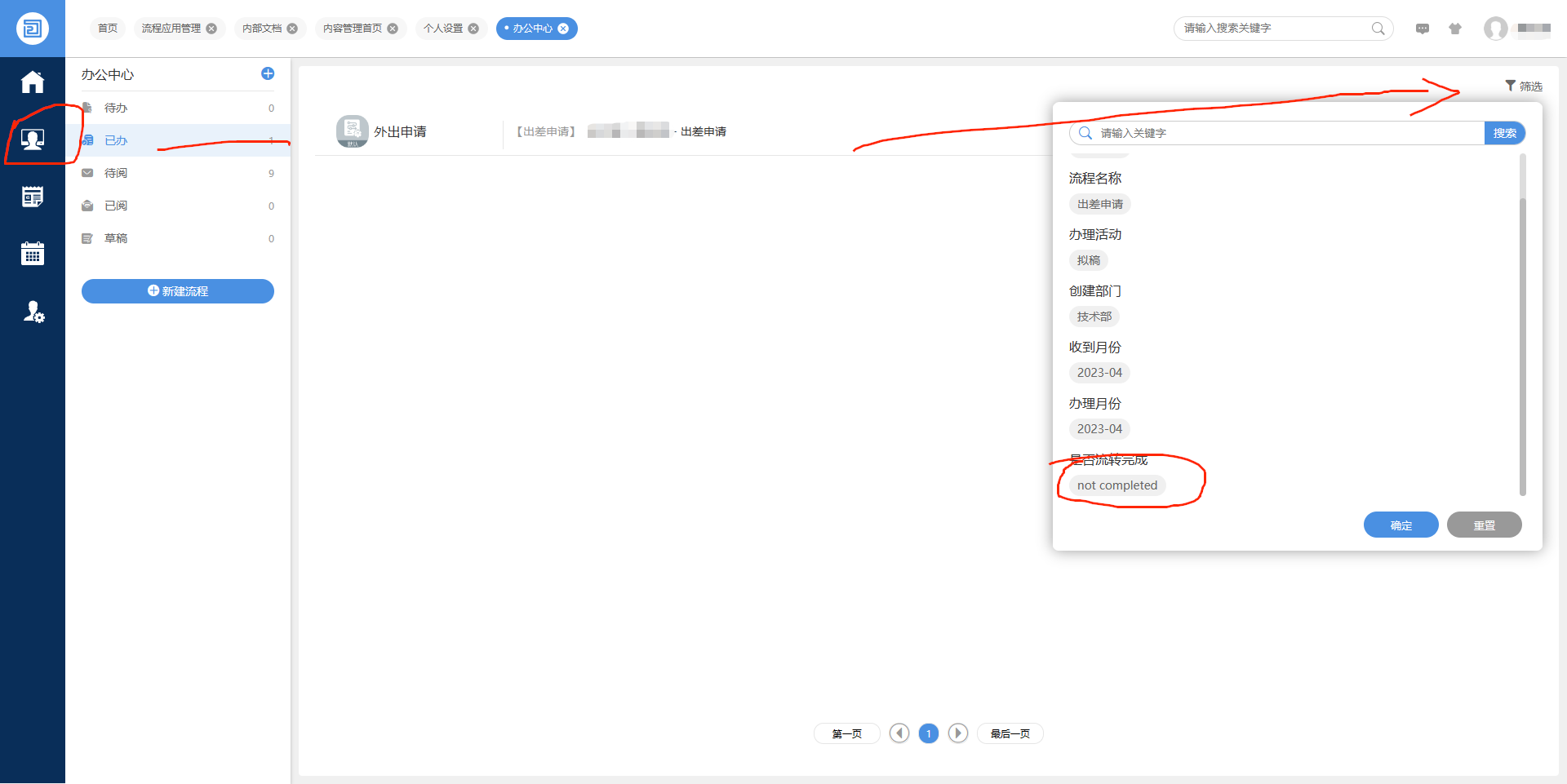Open the office center sidebar icon
The height and width of the screenshot is (784, 1567).
(33, 140)
